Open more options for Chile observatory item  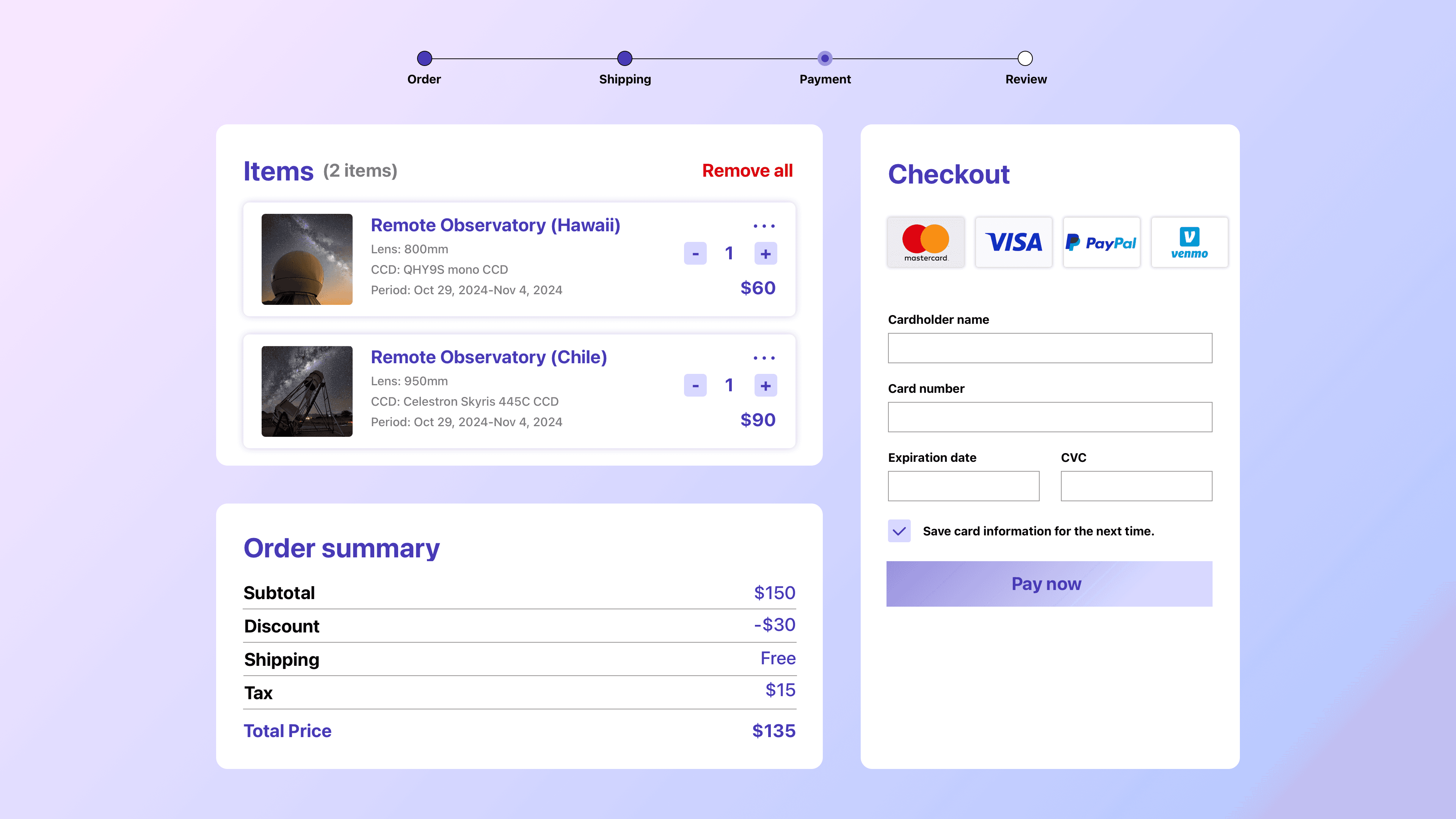click(764, 358)
